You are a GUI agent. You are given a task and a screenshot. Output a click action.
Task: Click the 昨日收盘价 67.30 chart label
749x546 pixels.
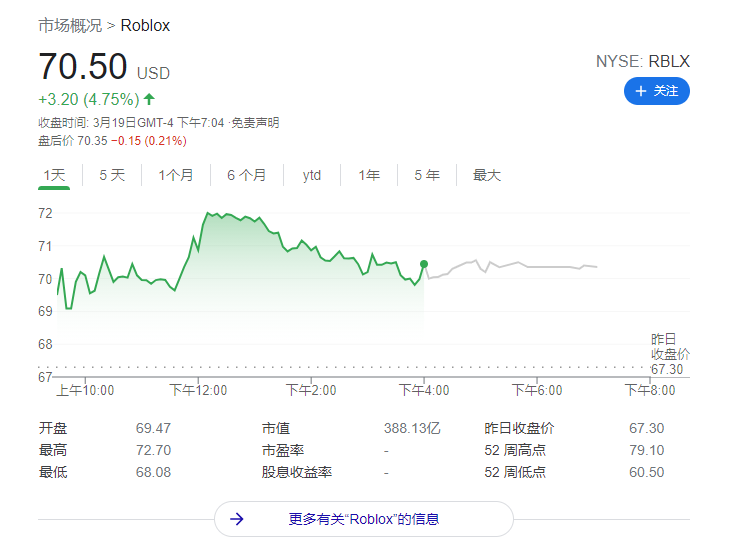tap(670, 354)
